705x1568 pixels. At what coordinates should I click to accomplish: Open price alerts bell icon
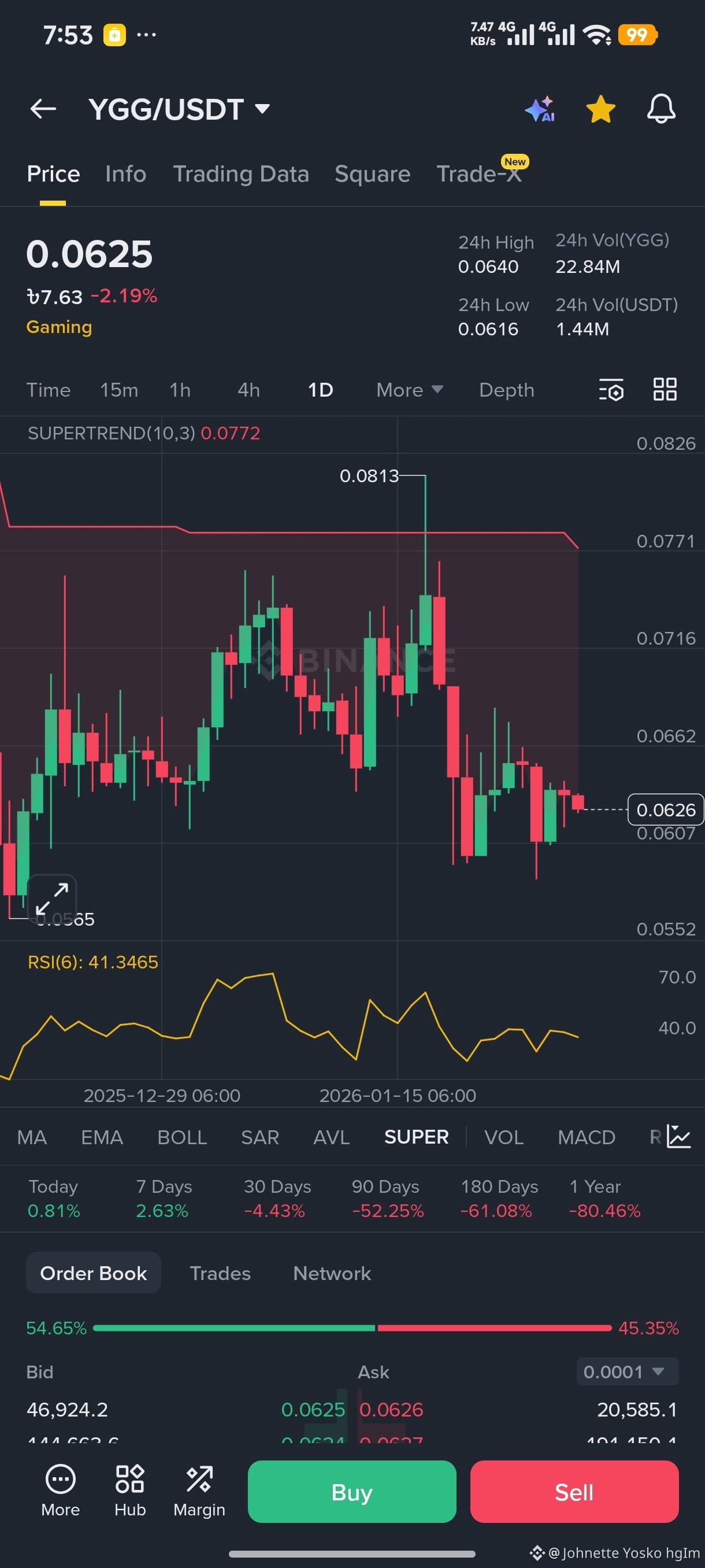coord(661,110)
